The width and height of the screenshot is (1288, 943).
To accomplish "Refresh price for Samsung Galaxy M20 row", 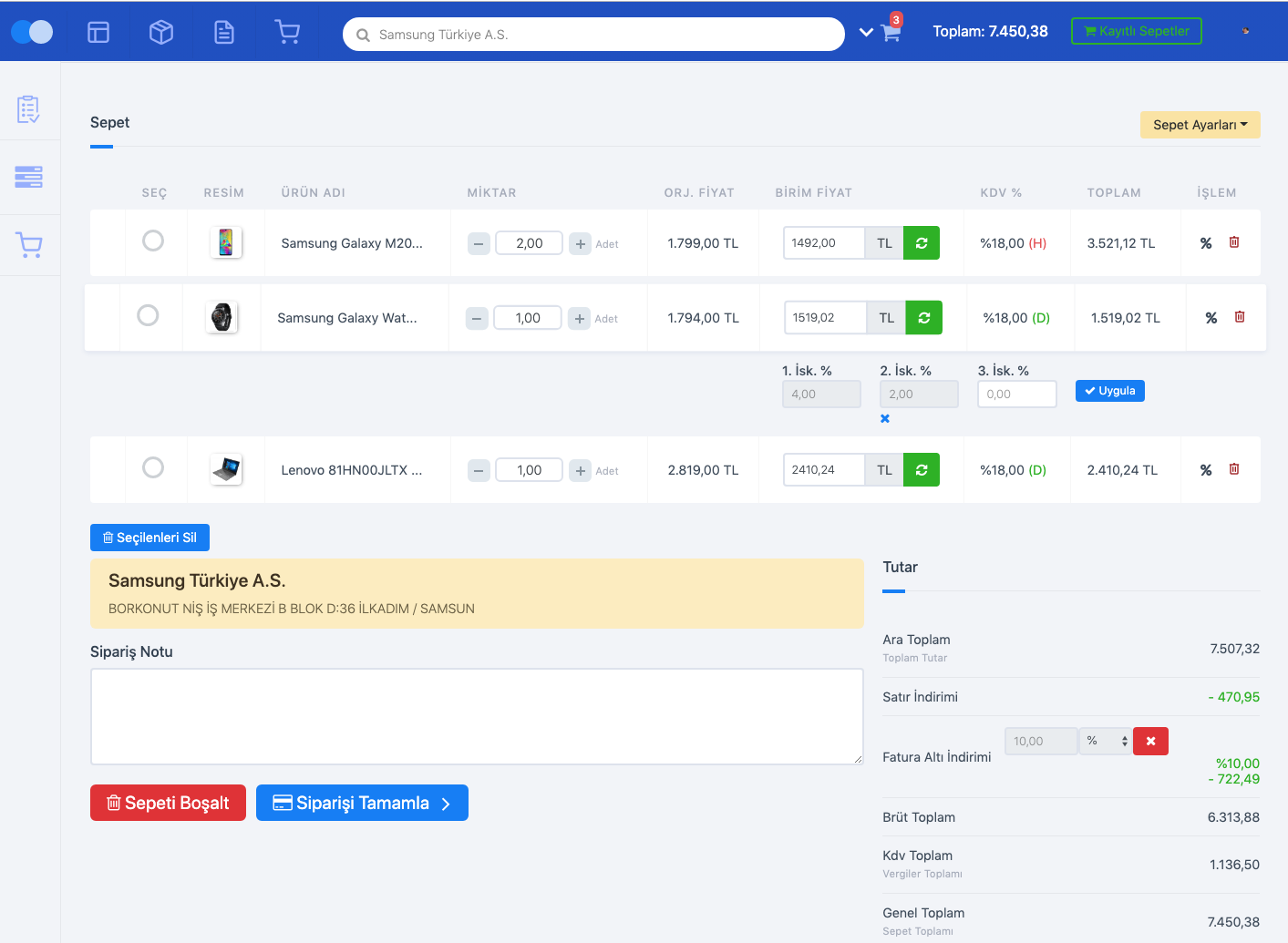I will point(922,243).
